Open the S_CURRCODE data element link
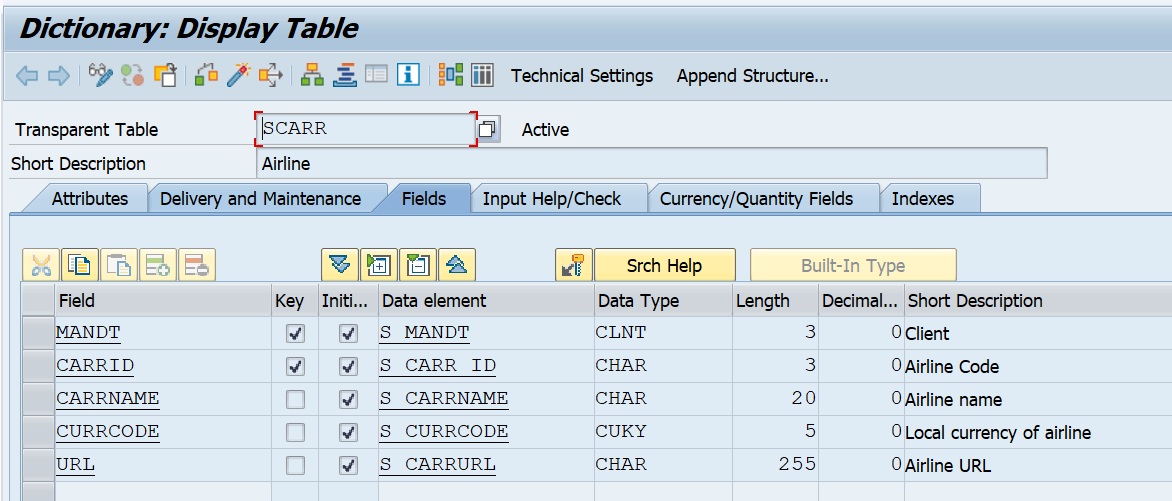Screen dimensions: 1172x501 coord(444,432)
